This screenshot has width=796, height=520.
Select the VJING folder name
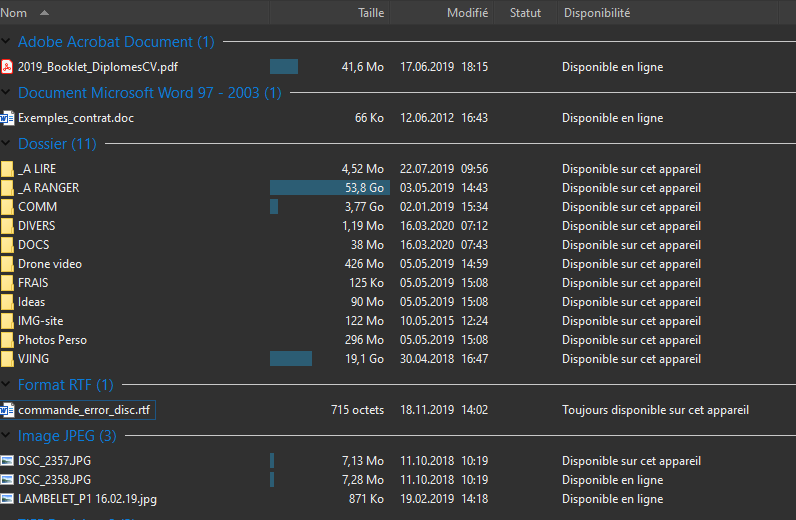(34, 359)
